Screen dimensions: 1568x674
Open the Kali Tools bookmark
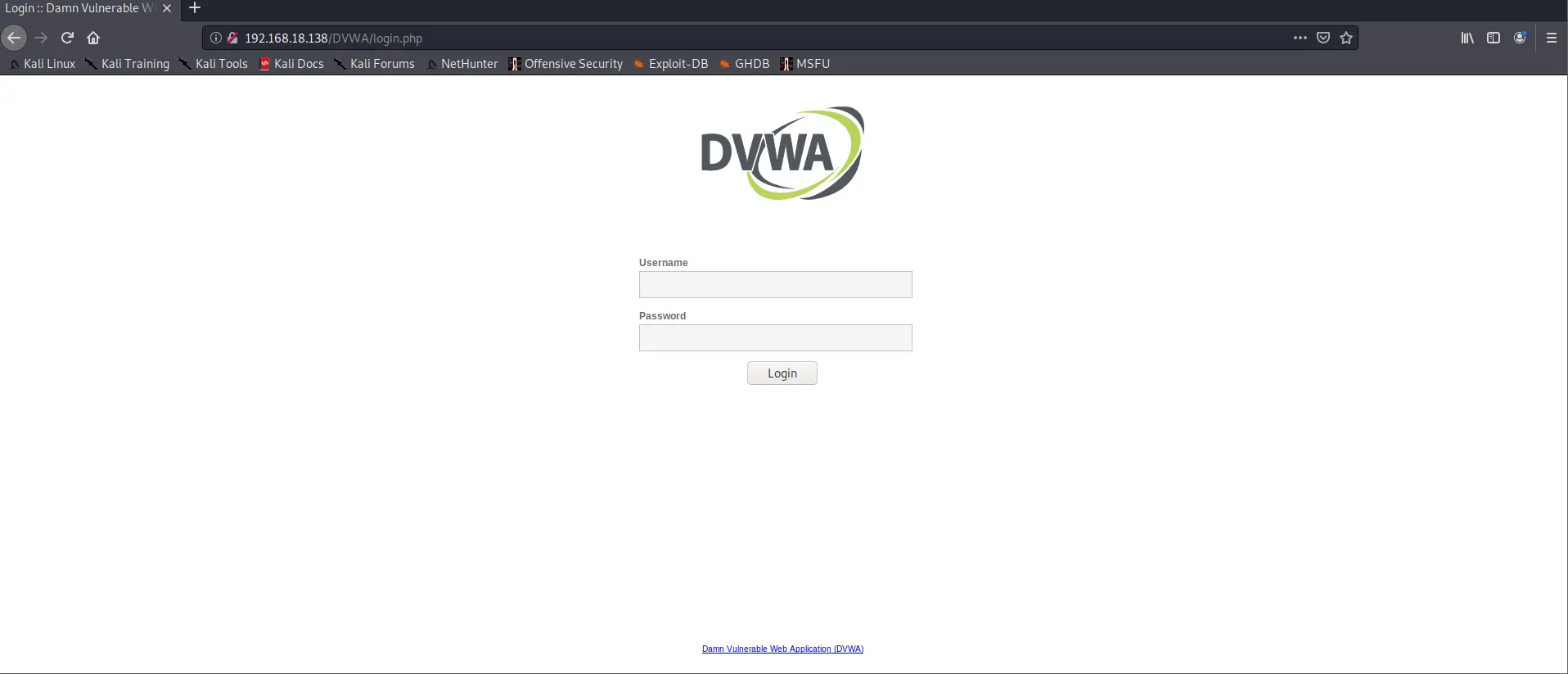click(214, 64)
